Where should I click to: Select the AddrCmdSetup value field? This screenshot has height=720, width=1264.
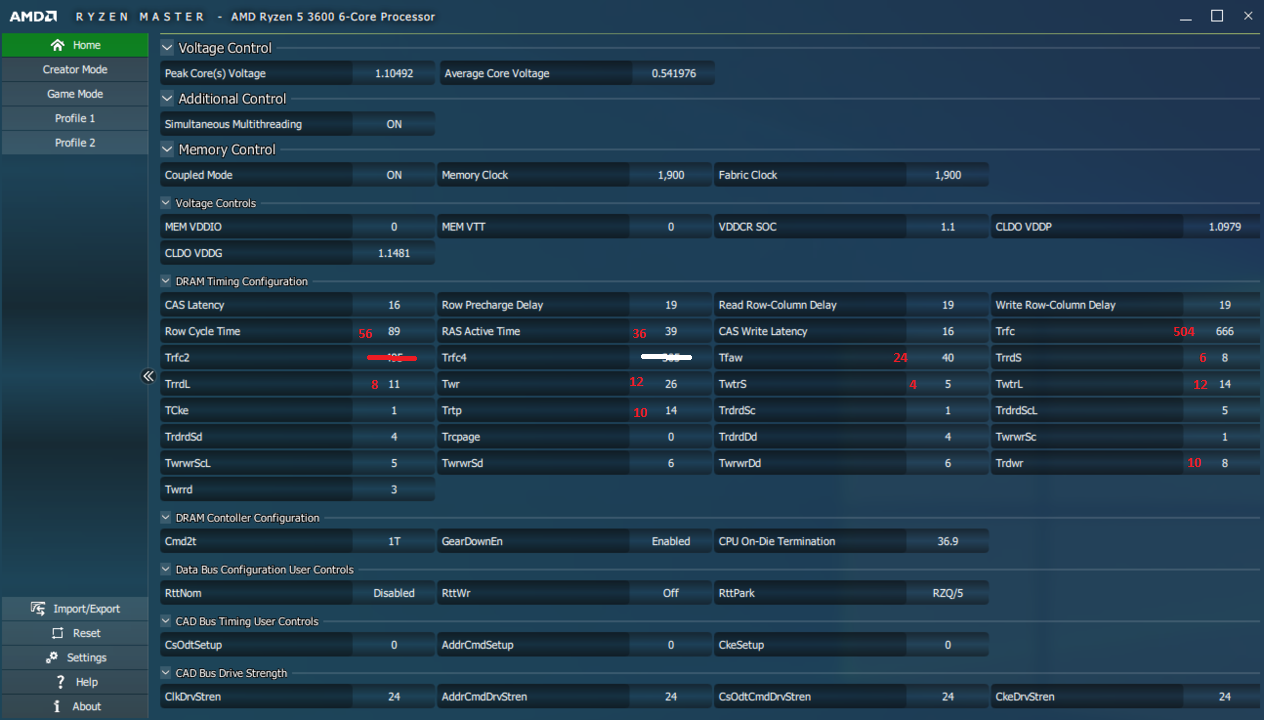pyautogui.click(x=671, y=645)
